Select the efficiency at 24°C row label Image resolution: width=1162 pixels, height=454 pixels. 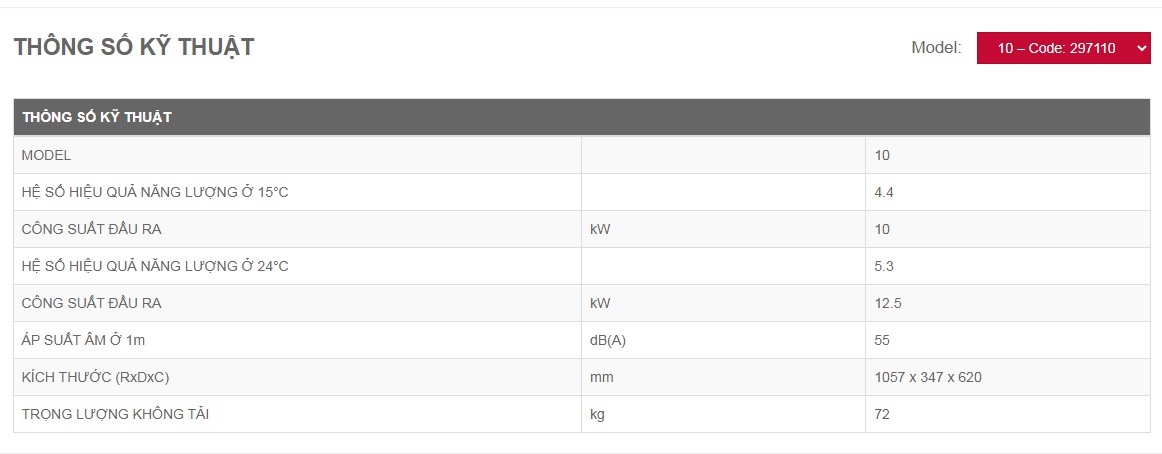tap(155, 267)
